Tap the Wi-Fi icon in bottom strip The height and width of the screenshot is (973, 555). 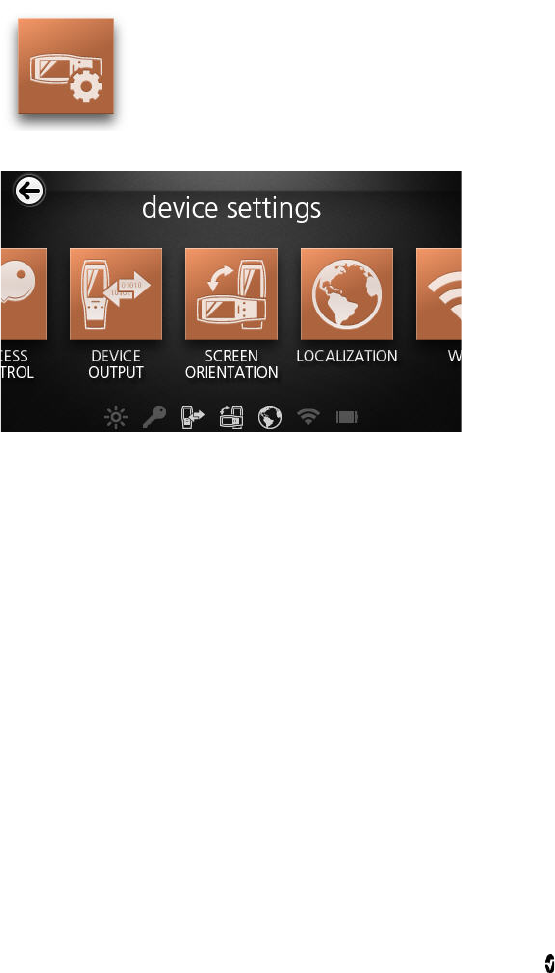coord(308,416)
